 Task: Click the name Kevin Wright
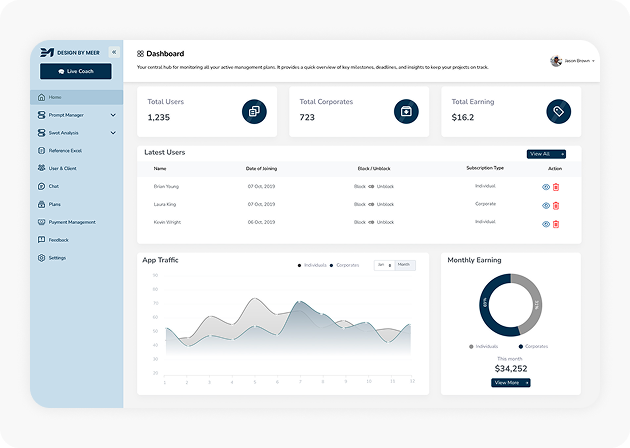(x=167, y=222)
